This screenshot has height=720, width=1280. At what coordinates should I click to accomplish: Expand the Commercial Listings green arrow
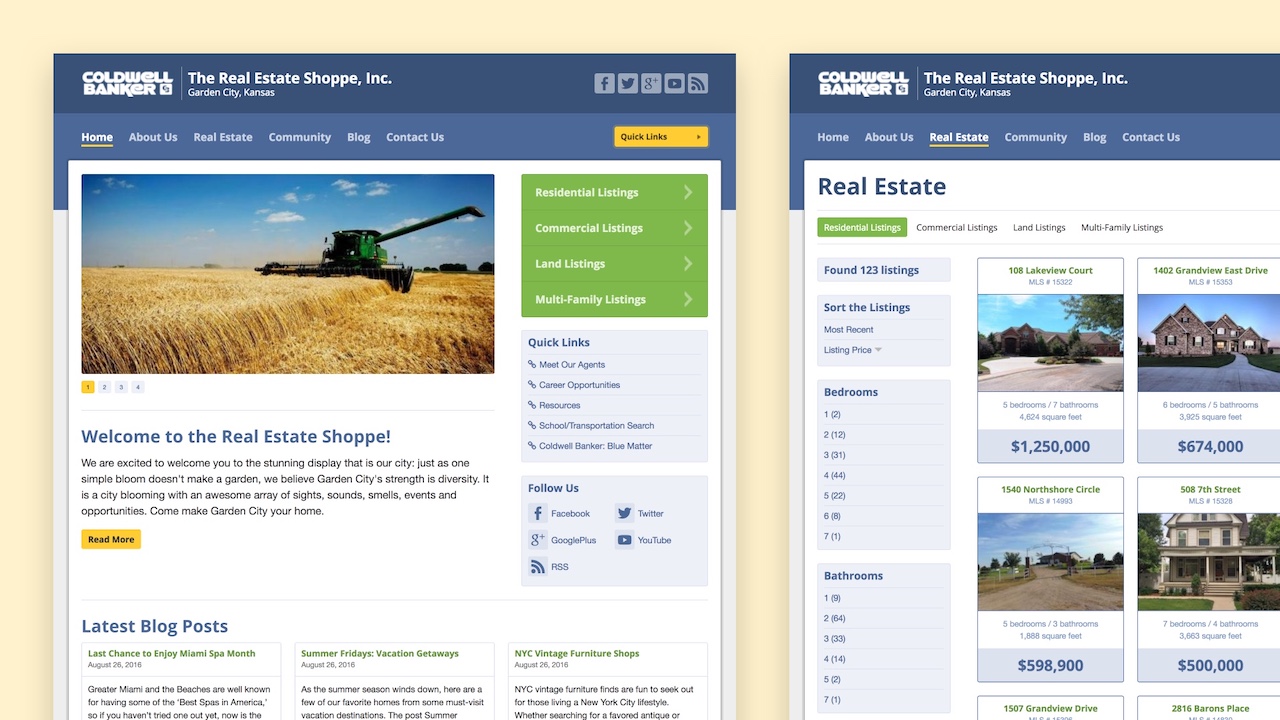coord(688,228)
